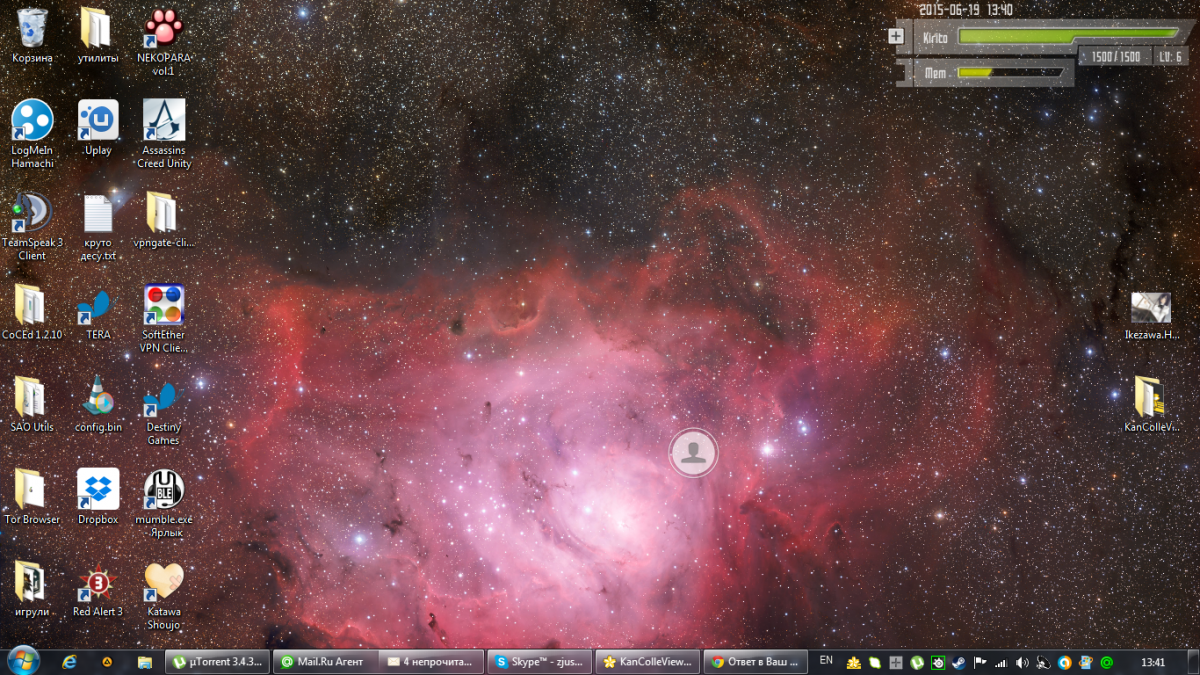Image resolution: width=1200 pixels, height=675 pixels.
Task: Open the Recycle Bin (Корзина)
Action: [32, 28]
